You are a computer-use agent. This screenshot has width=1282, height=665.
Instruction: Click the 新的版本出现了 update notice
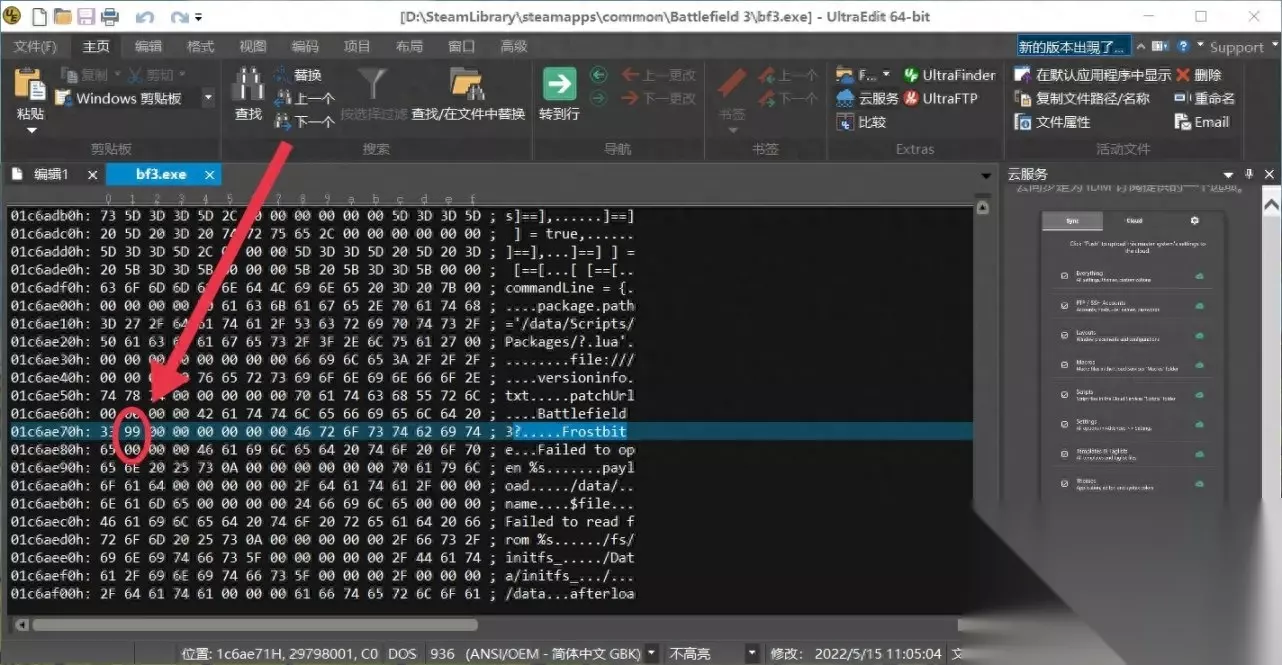point(1074,46)
